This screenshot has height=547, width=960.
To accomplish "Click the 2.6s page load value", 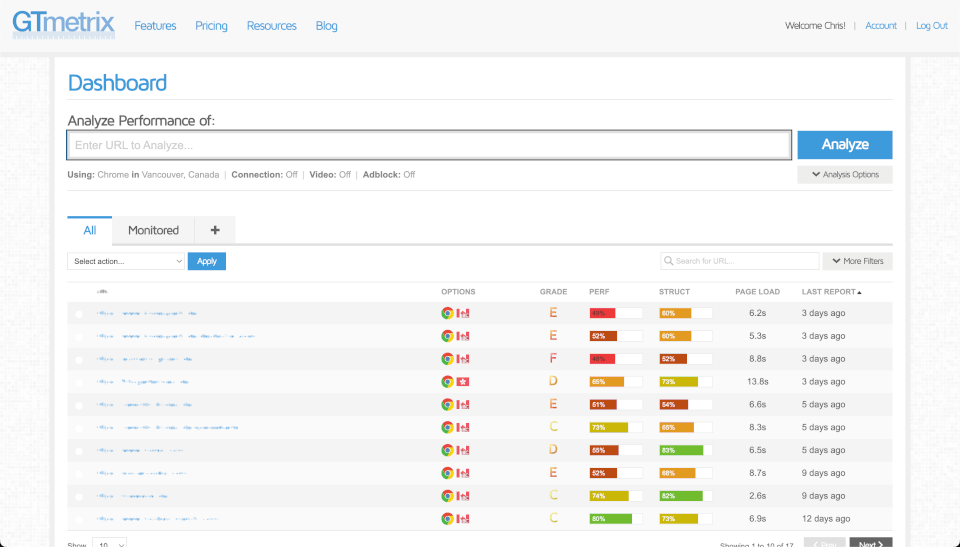I will click(x=757, y=496).
